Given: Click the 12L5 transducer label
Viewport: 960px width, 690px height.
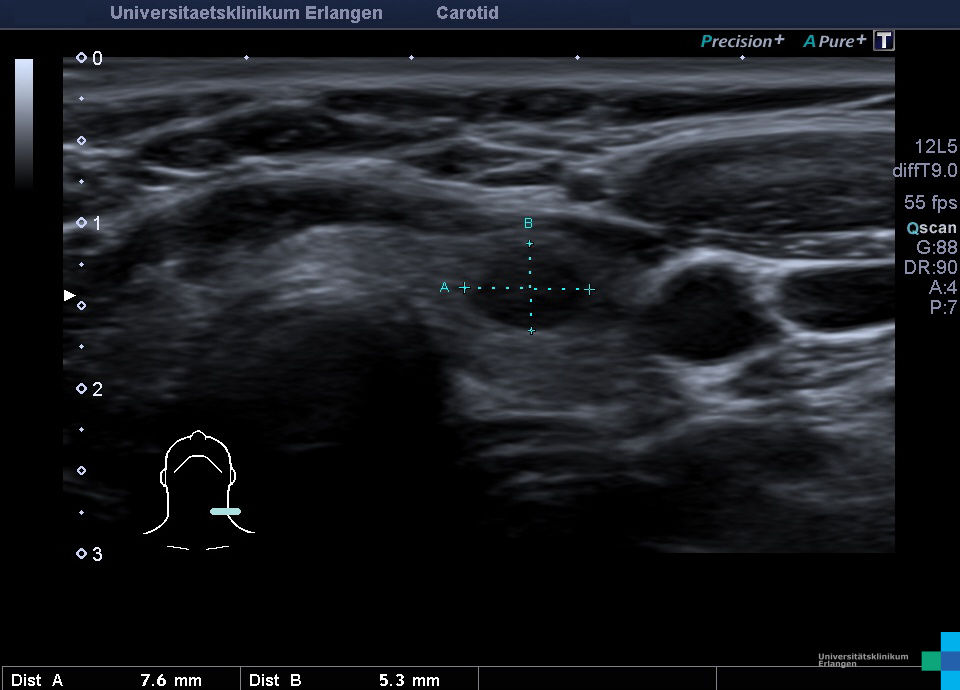Looking at the screenshot, I should (935, 147).
